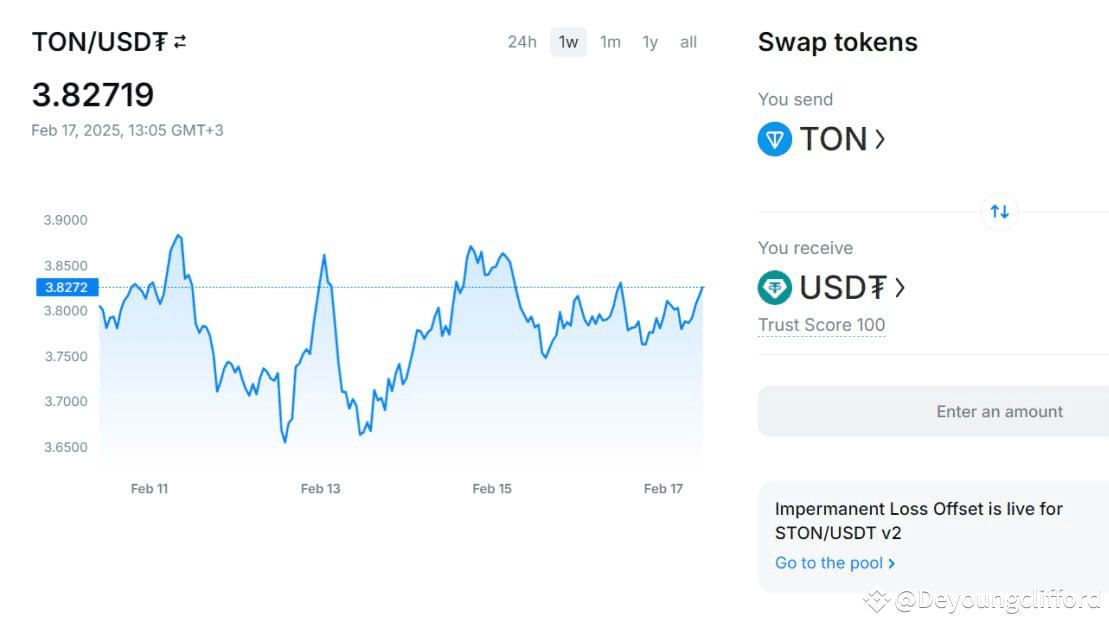This screenshot has width=1109, height=622.
Task: Show the all-time chart range
Action: coord(688,42)
